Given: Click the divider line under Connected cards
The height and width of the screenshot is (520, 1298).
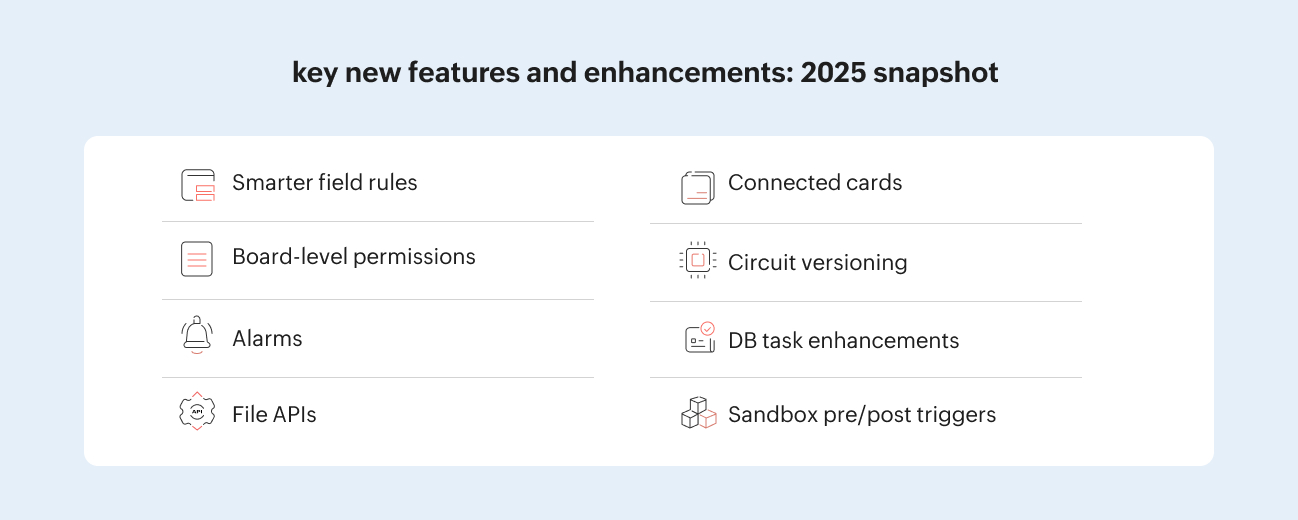Looking at the screenshot, I should pyautogui.click(x=866, y=223).
